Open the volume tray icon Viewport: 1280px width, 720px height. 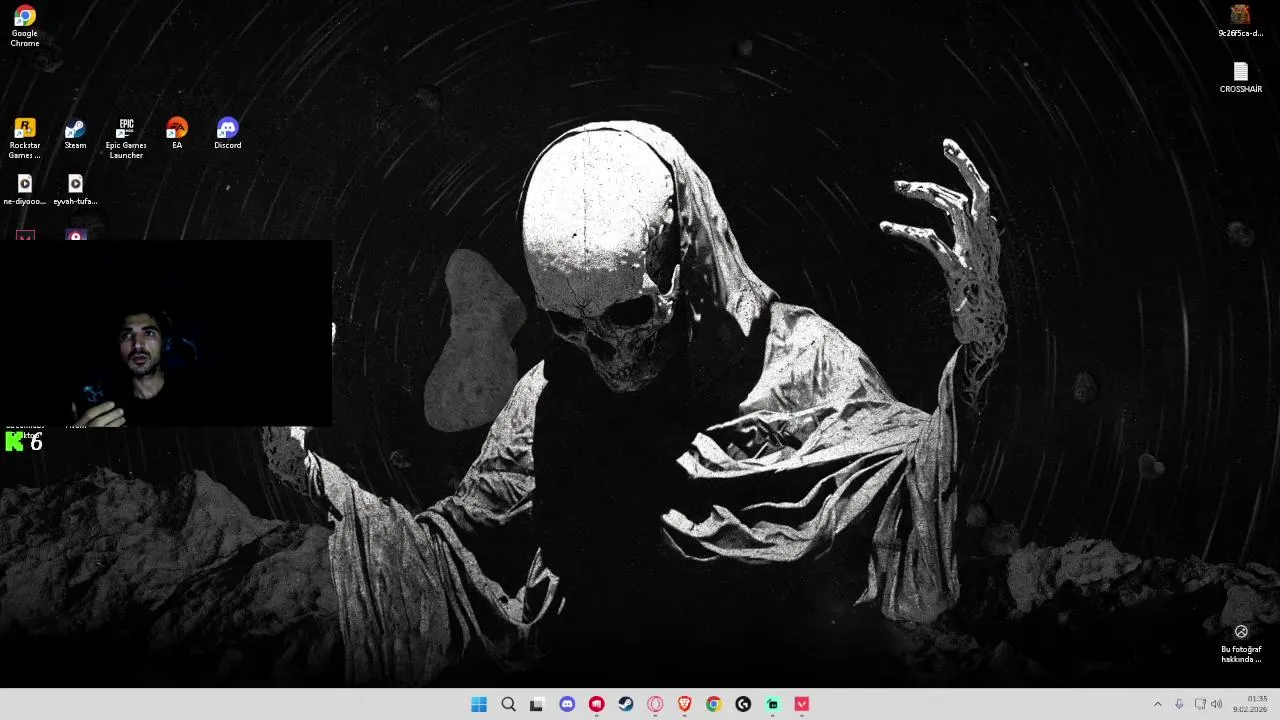(1216, 704)
